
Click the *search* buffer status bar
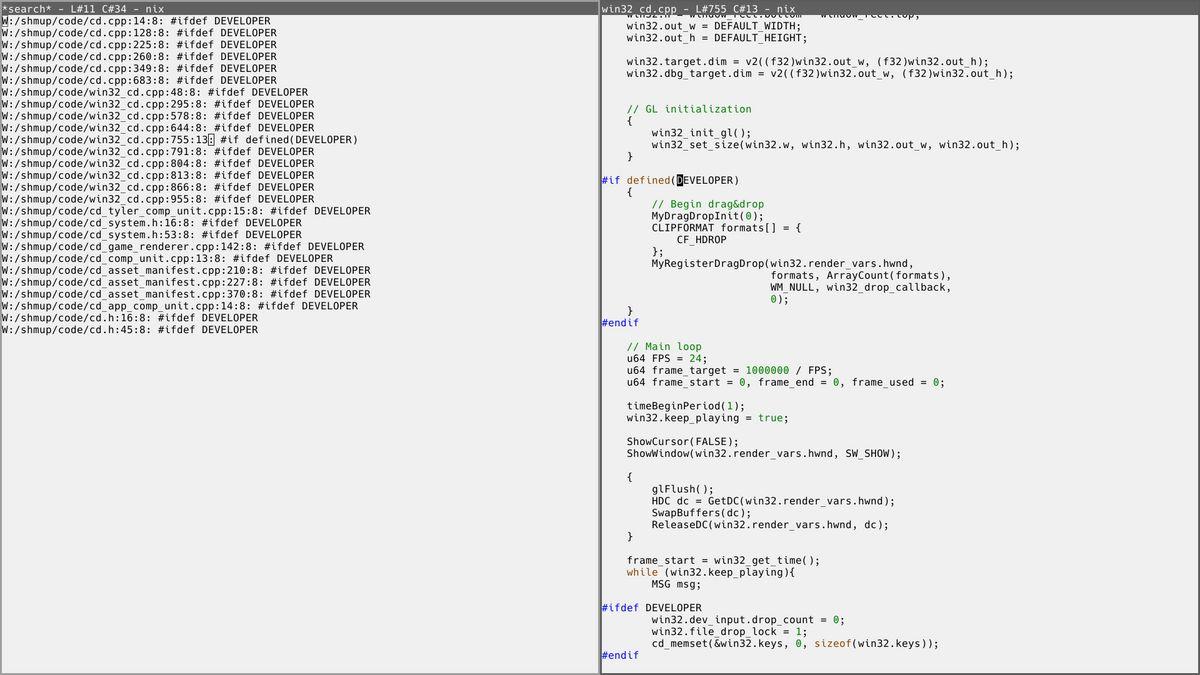299,8
